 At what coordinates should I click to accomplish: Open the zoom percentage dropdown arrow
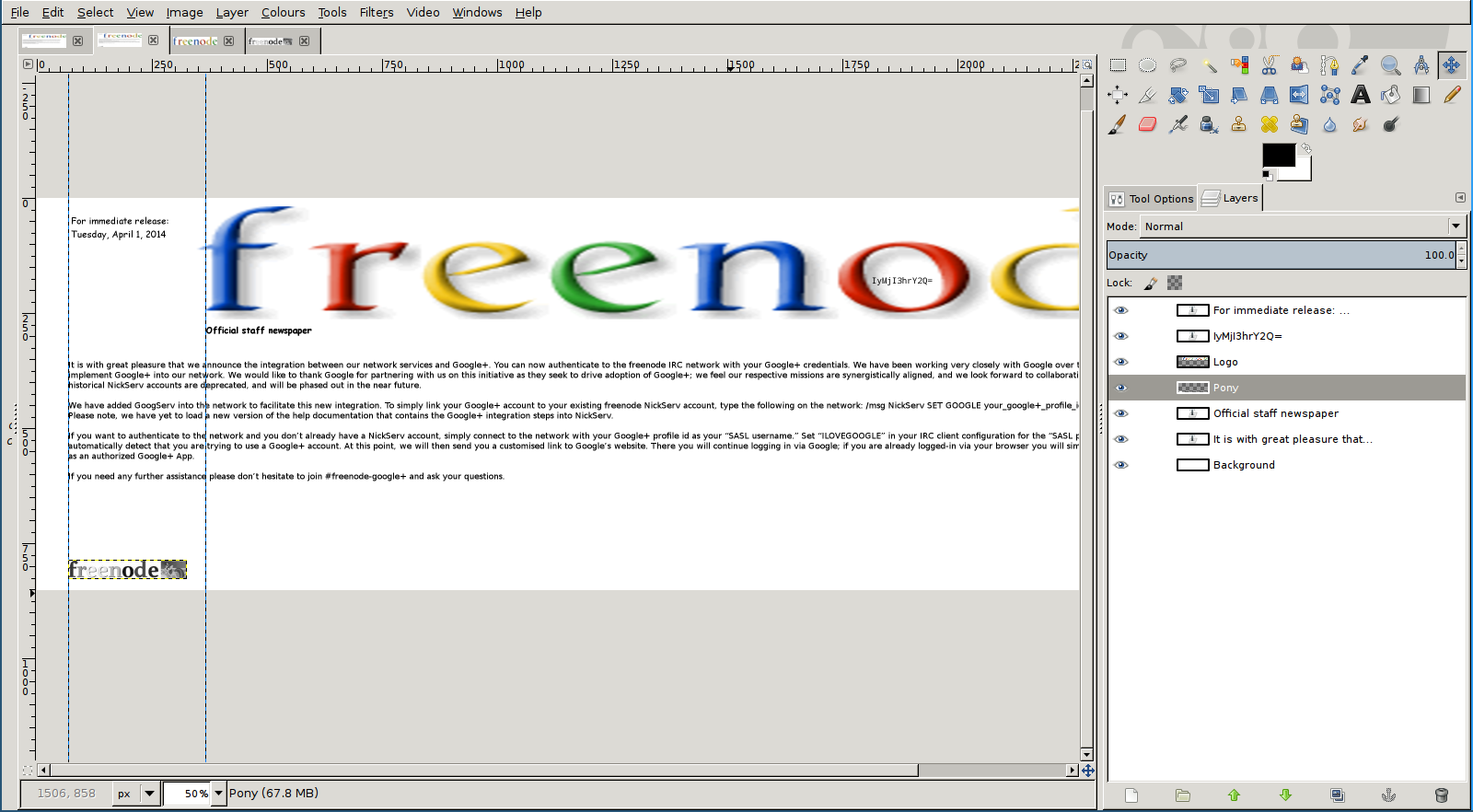click(x=219, y=793)
